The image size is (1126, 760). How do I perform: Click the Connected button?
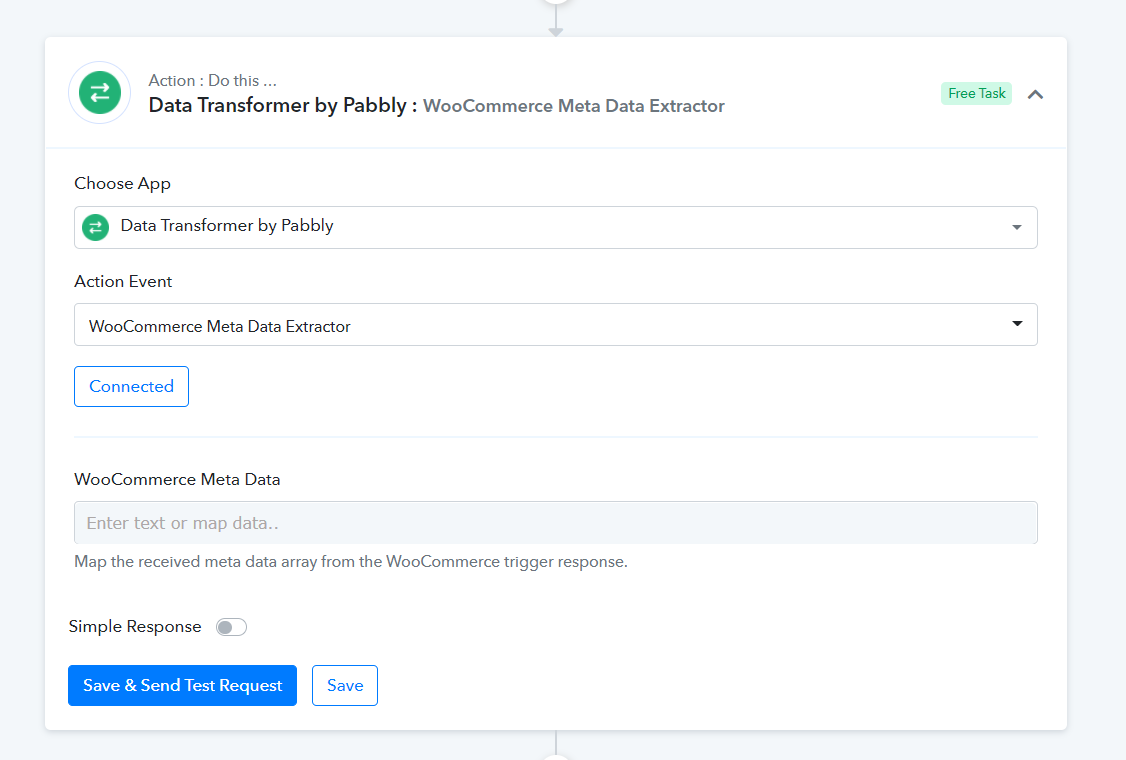tap(131, 386)
